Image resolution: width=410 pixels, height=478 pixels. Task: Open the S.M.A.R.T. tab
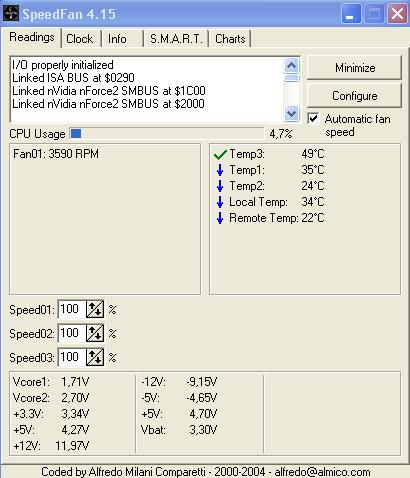coord(176,39)
